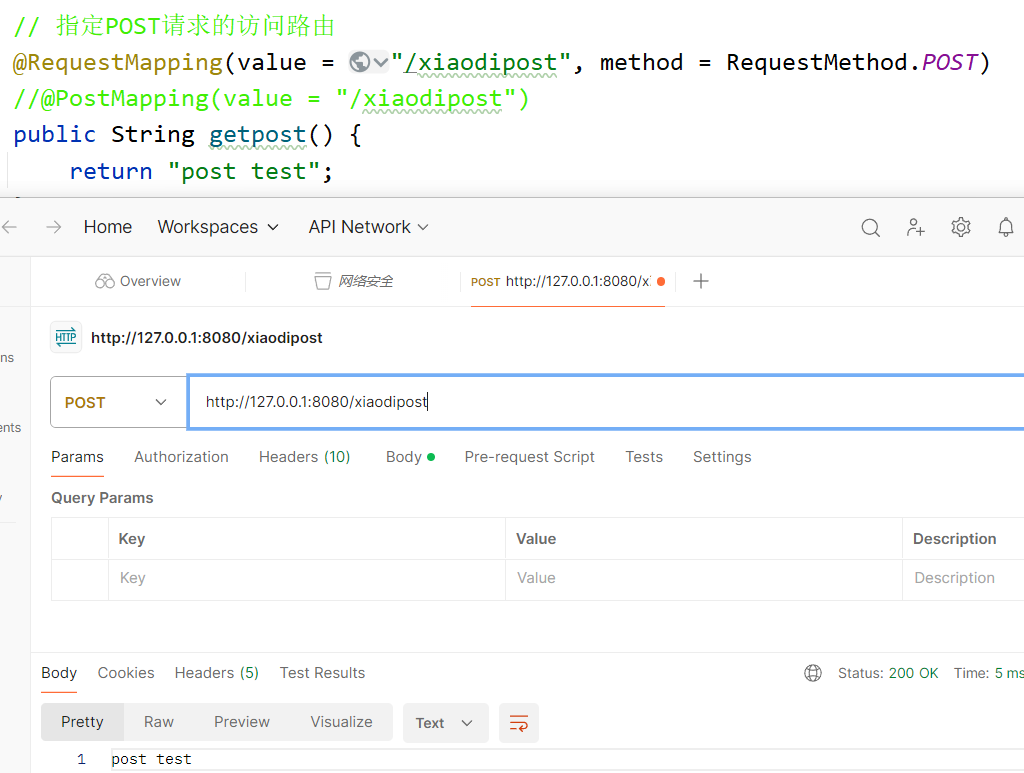Expand the Workspaces dropdown
Viewport: 1024px width, 773px height.
217,227
